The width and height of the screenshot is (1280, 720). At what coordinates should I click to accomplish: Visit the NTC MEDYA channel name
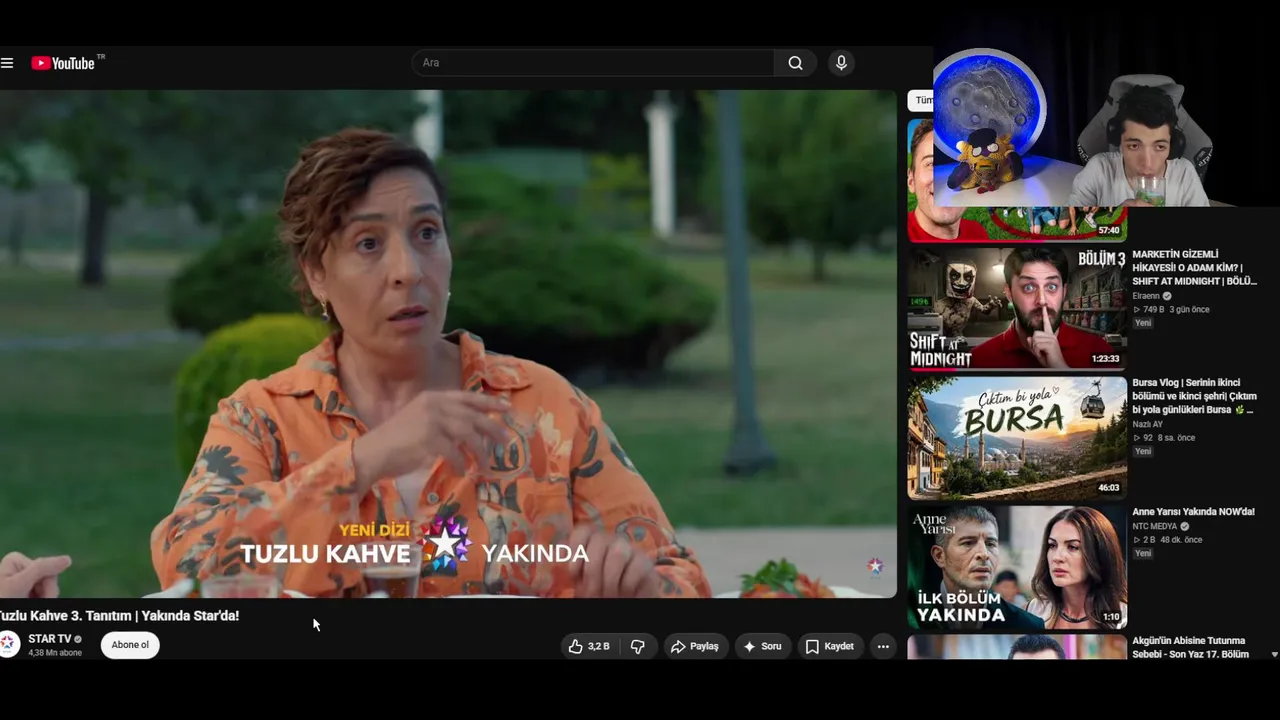click(1155, 526)
